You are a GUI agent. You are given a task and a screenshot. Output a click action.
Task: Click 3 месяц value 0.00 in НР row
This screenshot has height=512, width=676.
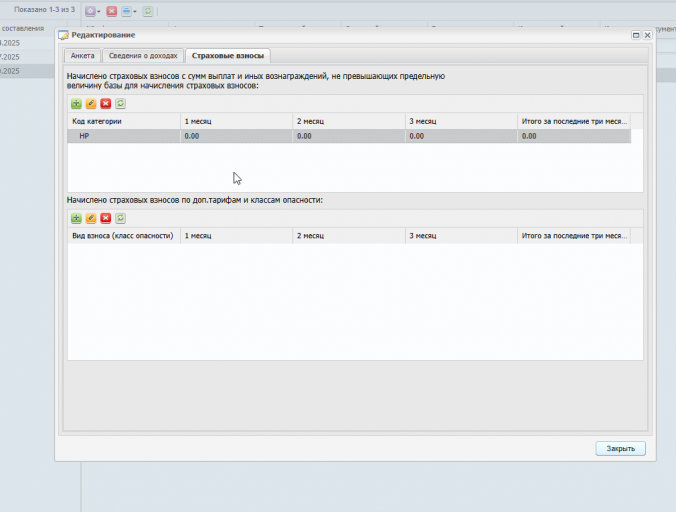pyautogui.click(x=461, y=136)
